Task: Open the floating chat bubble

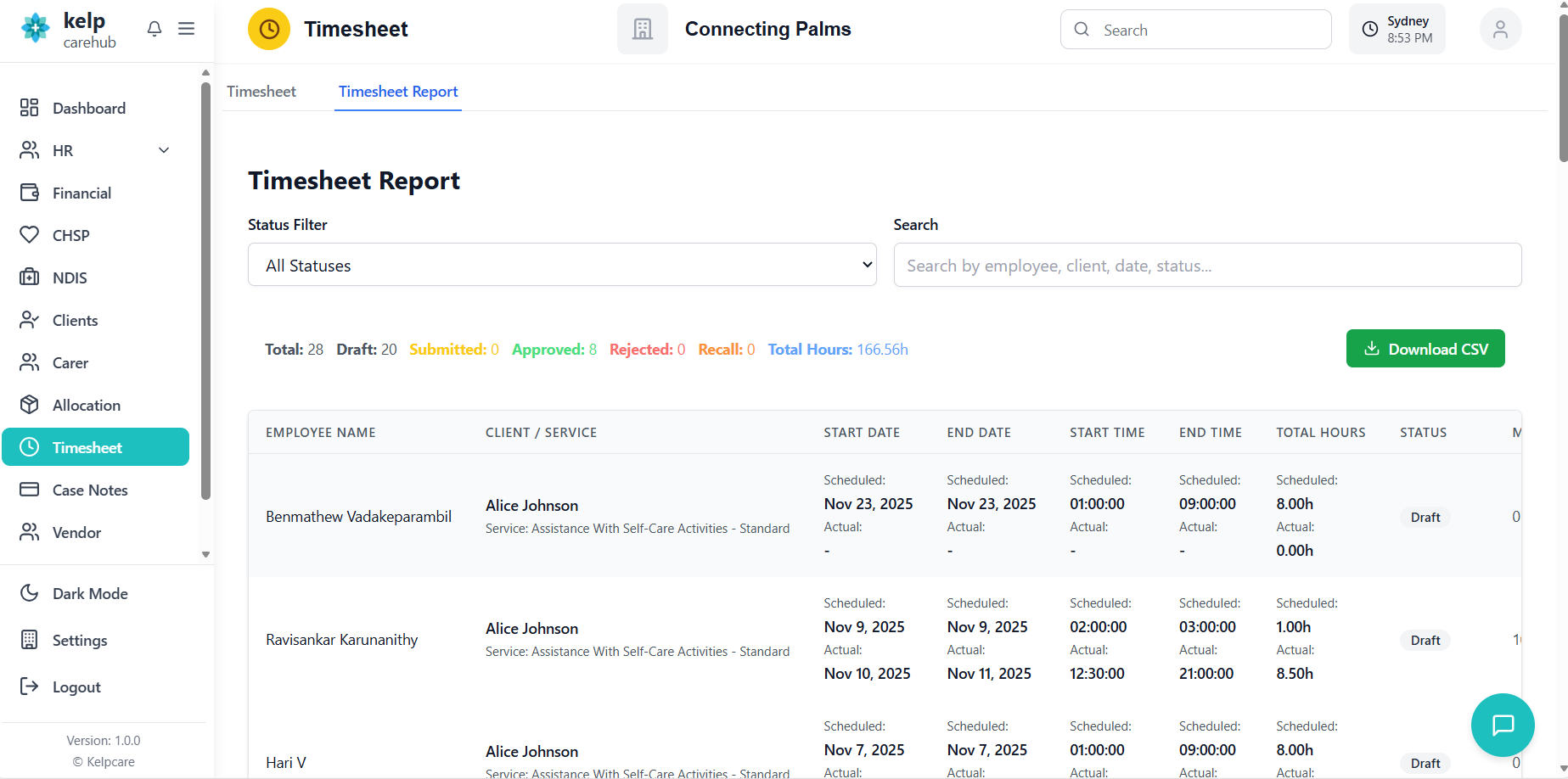Action: point(1503,725)
